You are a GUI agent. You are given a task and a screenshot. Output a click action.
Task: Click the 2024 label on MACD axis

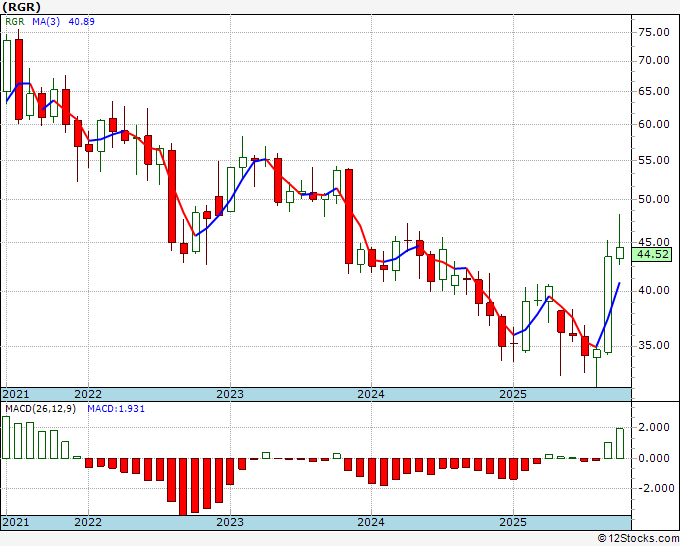(x=371, y=522)
